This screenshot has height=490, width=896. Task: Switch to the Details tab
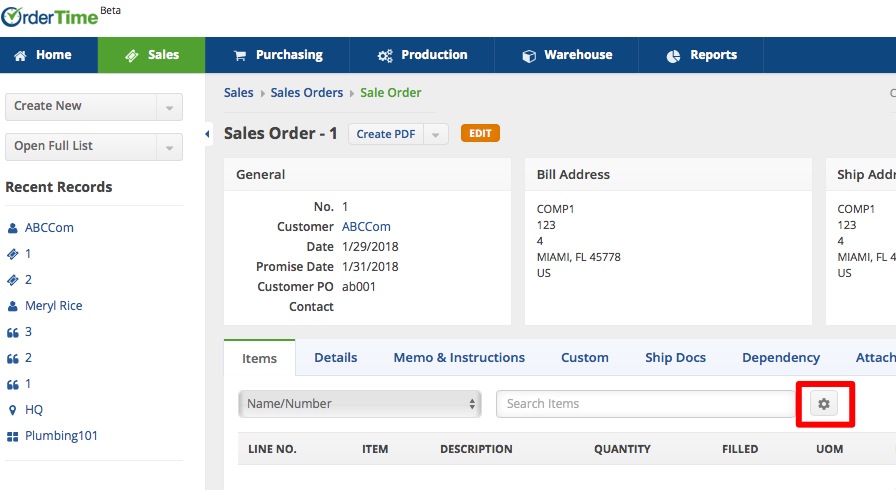click(x=335, y=357)
